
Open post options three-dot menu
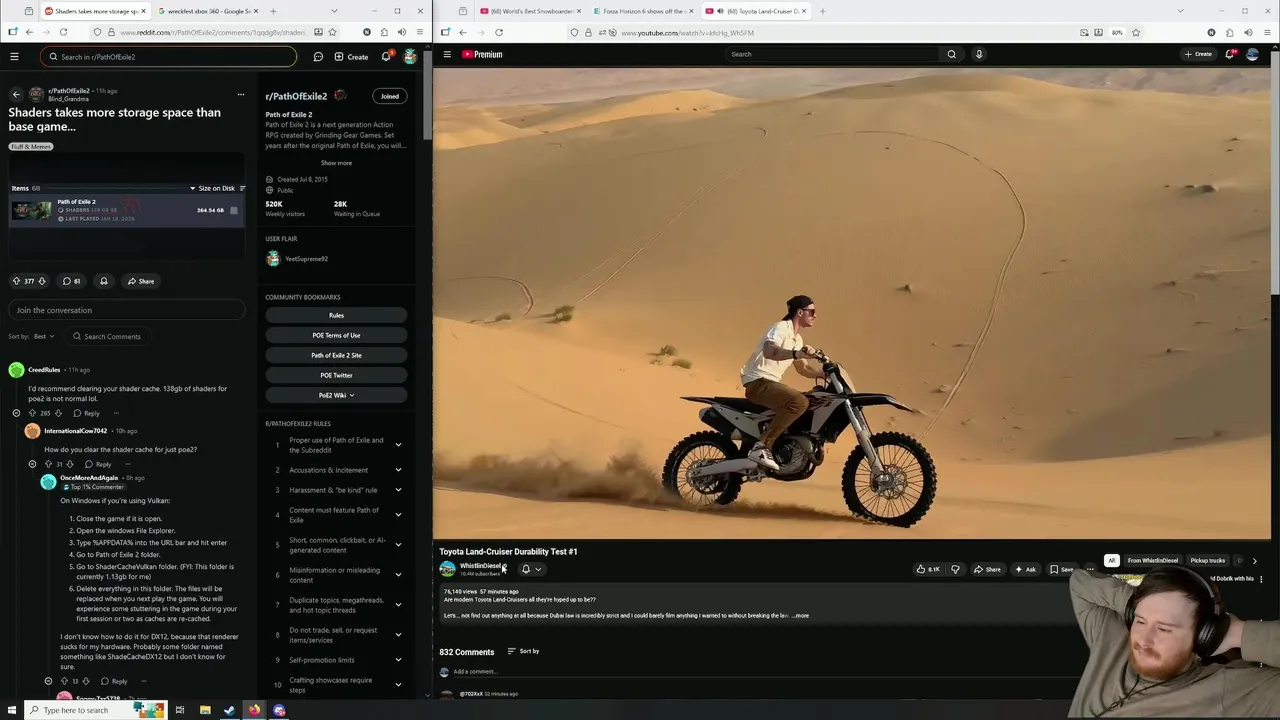pos(240,94)
